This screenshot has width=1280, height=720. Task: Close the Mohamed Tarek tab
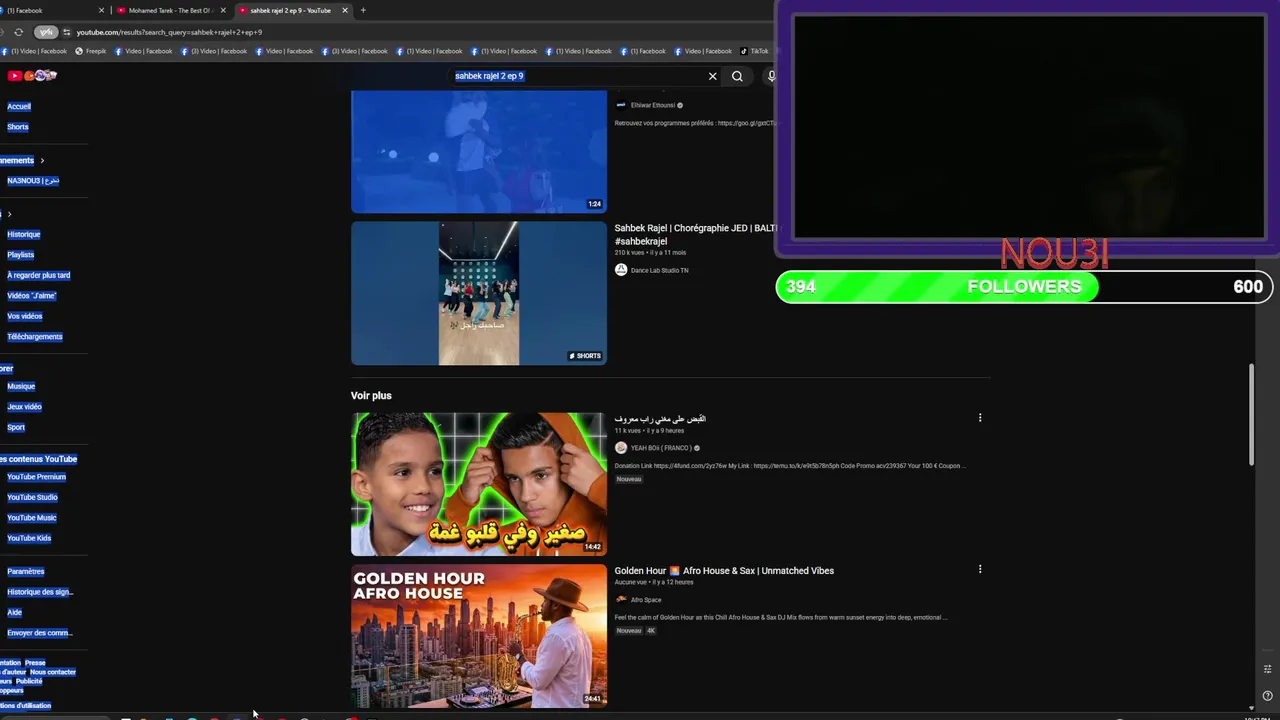pyautogui.click(x=223, y=10)
